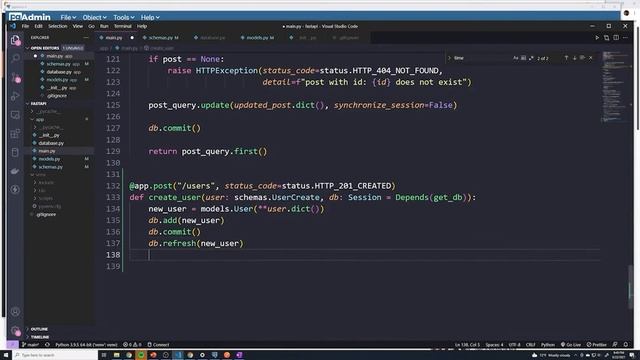Click Go Live in the status bar

571,345
